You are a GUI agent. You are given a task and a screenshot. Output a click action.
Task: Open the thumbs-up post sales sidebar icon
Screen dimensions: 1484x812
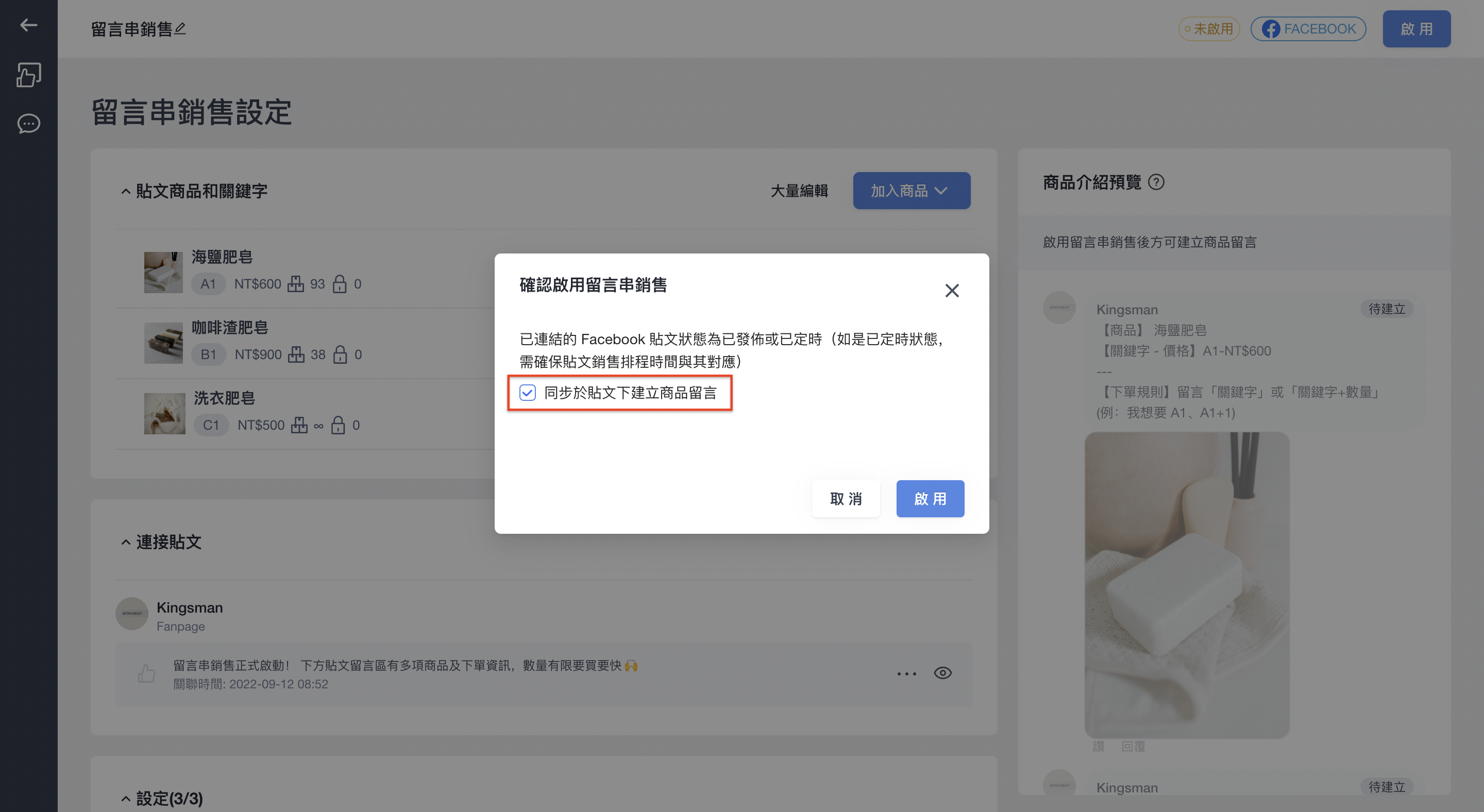[x=28, y=75]
